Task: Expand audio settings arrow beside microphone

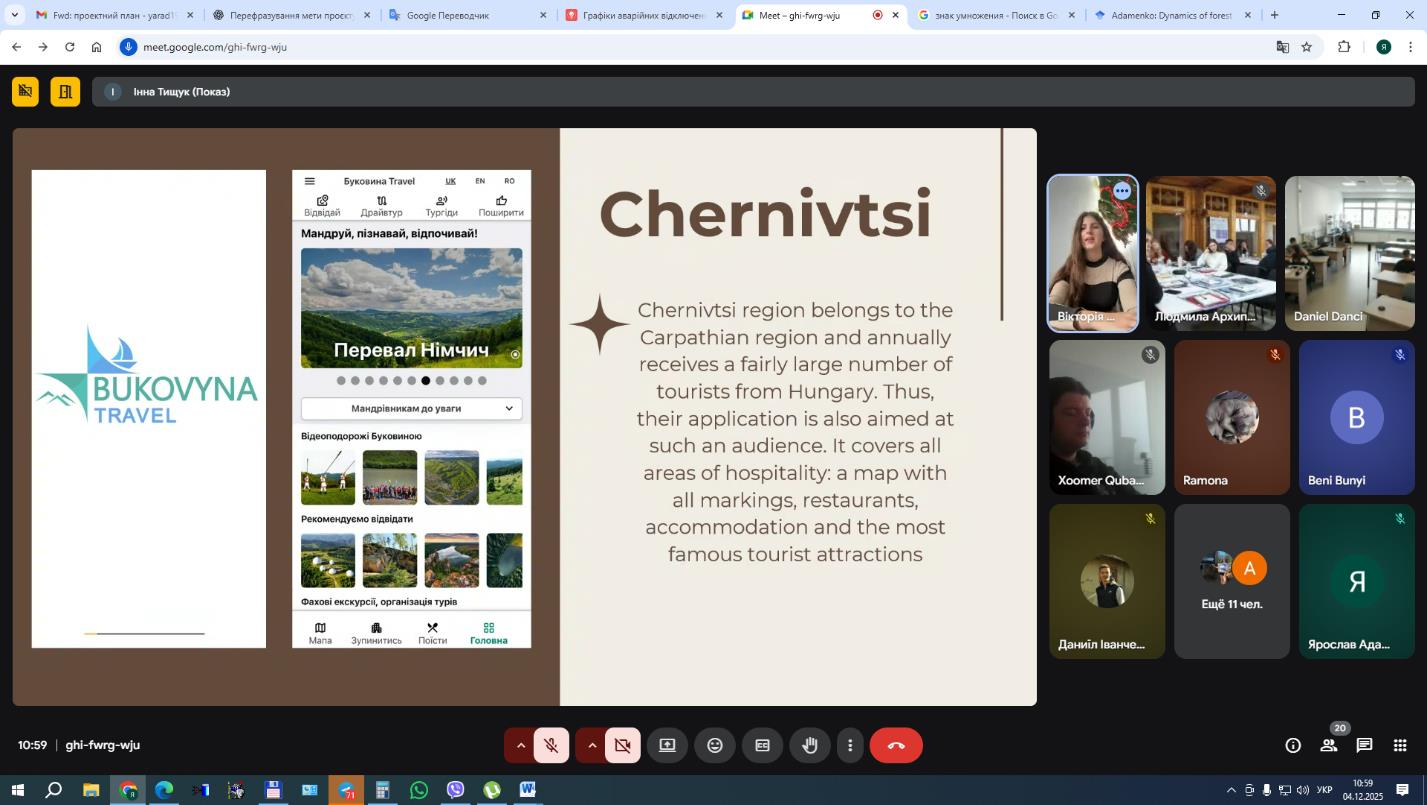Action: tap(520, 746)
